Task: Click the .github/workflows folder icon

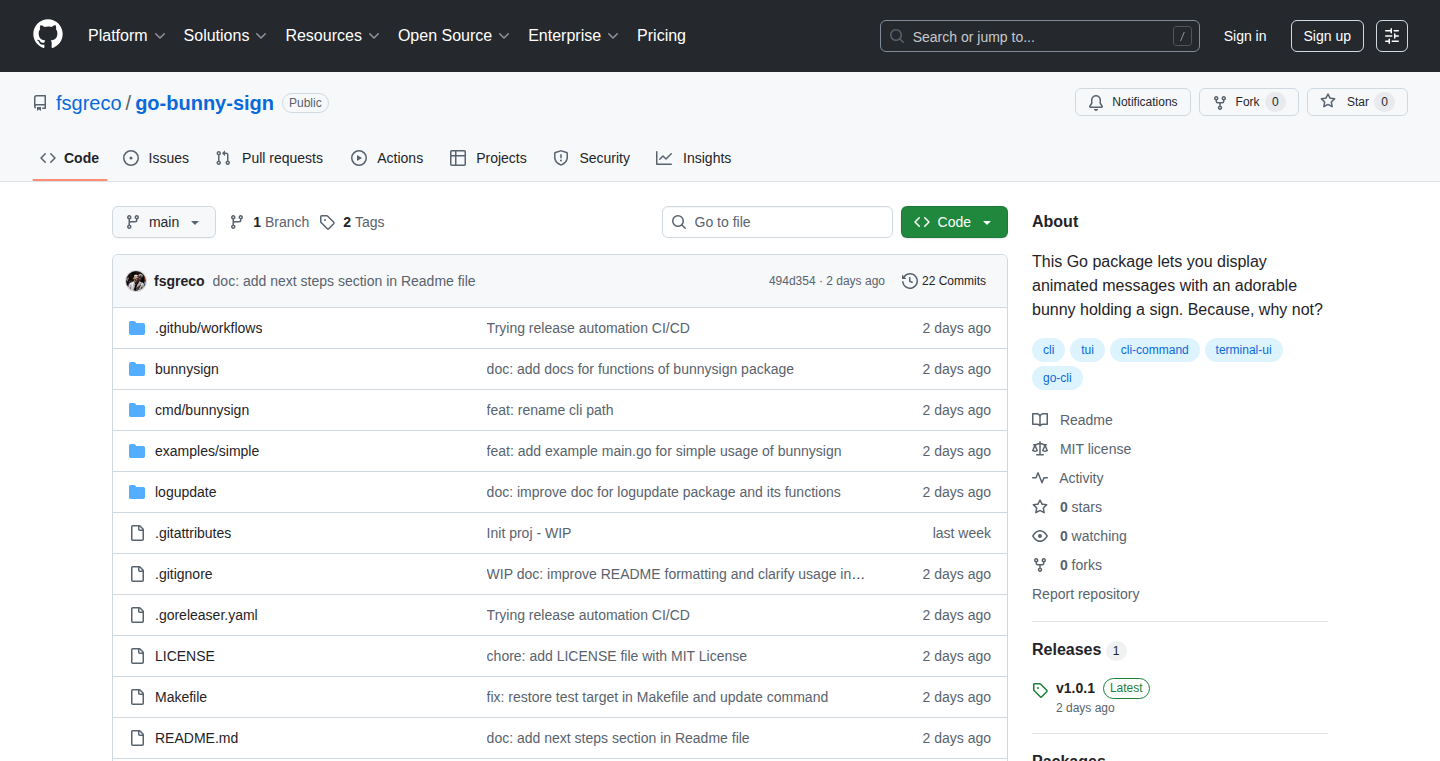Action: point(137,328)
